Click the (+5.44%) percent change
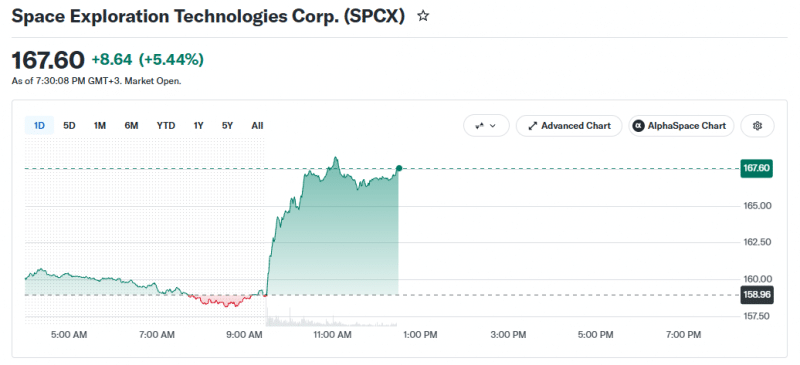800x365 pixels. [x=171, y=60]
